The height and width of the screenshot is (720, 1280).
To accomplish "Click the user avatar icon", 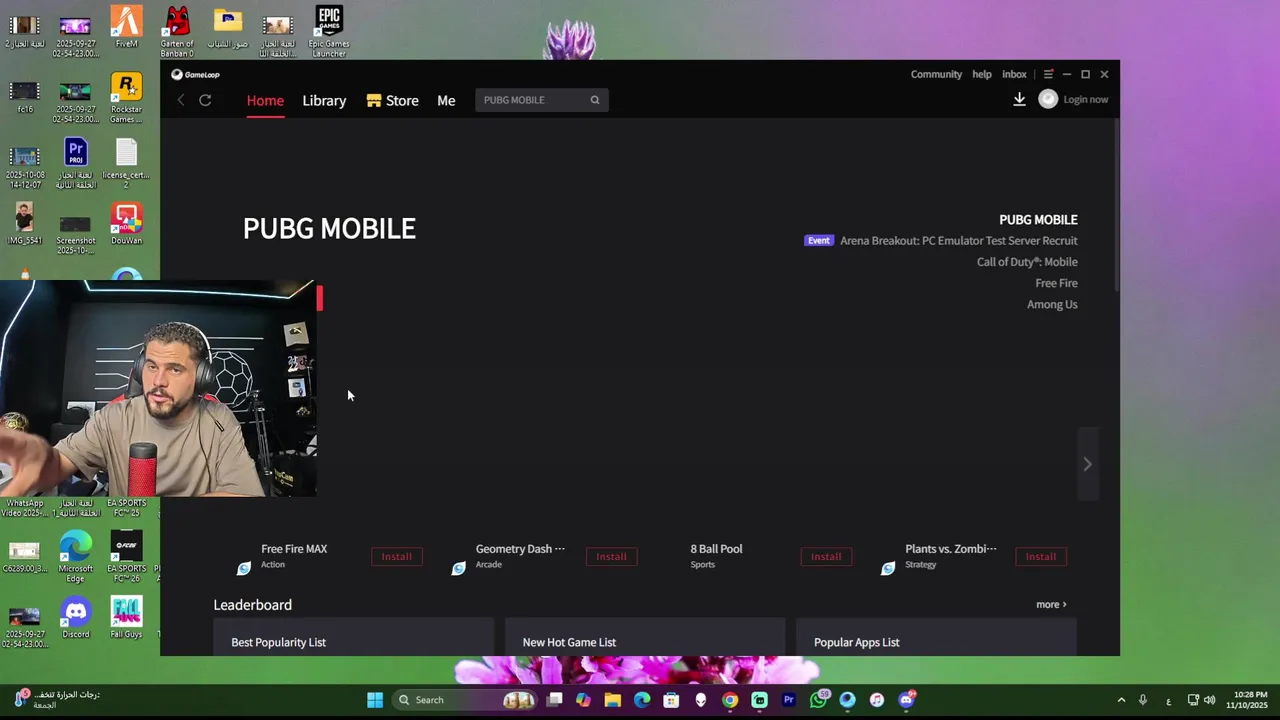I will pyautogui.click(x=1048, y=99).
